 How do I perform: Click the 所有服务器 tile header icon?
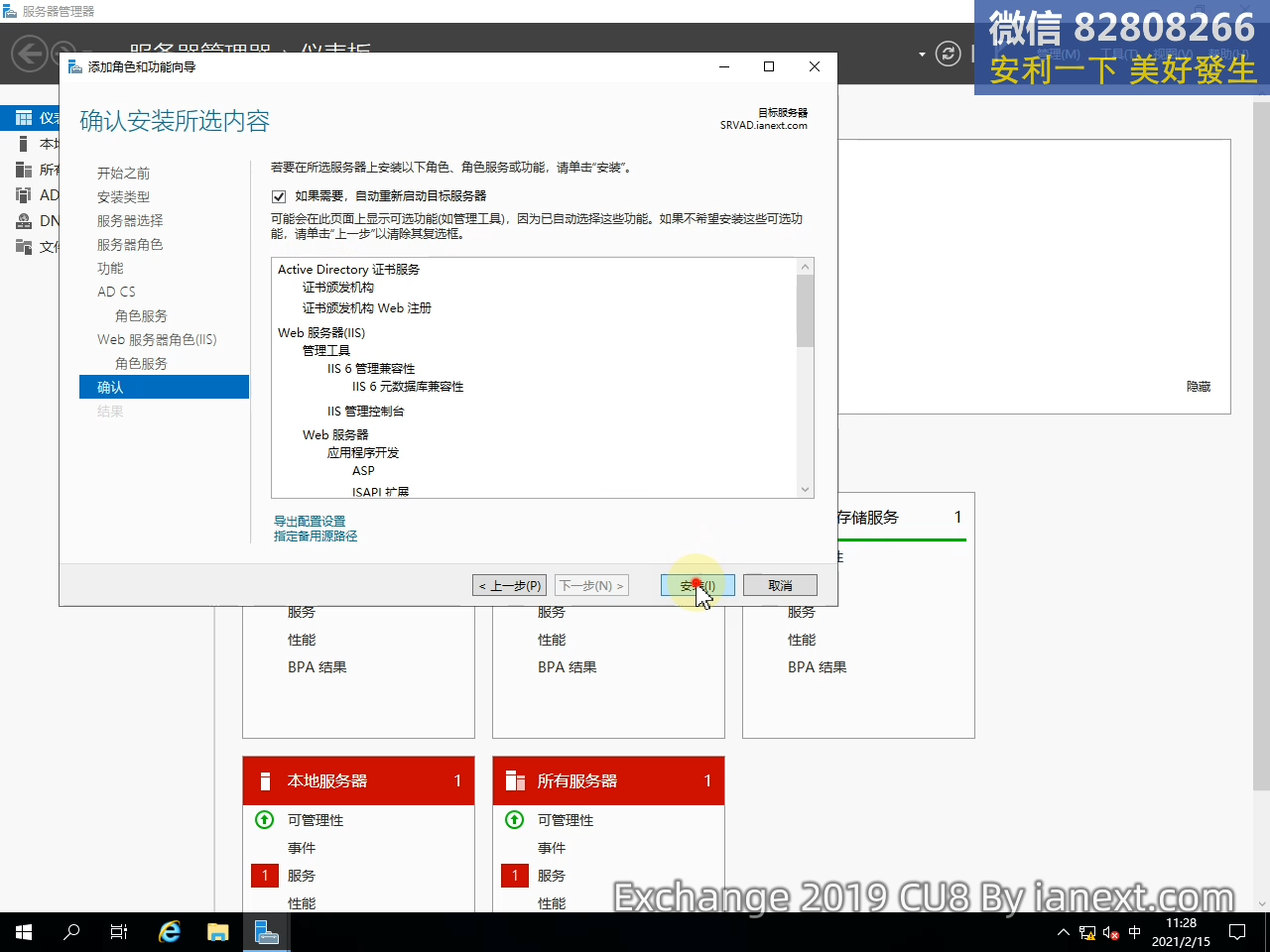tap(515, 781)
